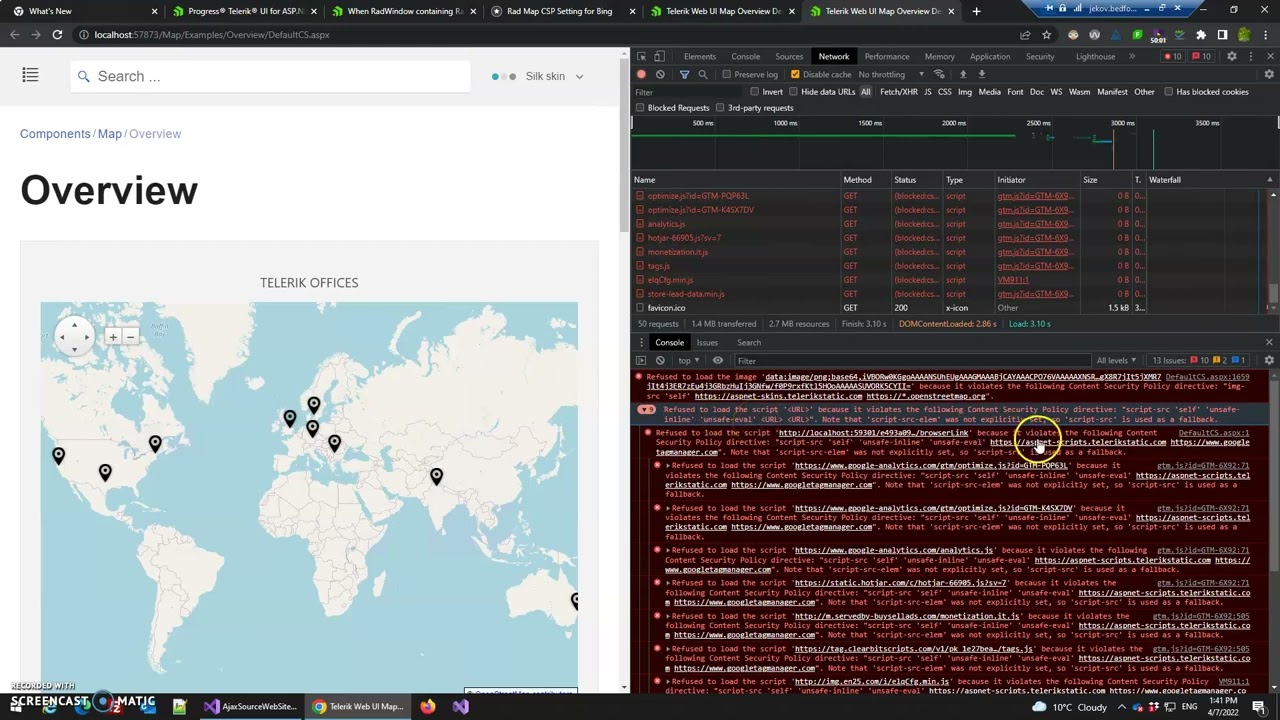1280x720 pixels.
Task: Open the Silk skin dropdown
Action: tap(538, 76)
